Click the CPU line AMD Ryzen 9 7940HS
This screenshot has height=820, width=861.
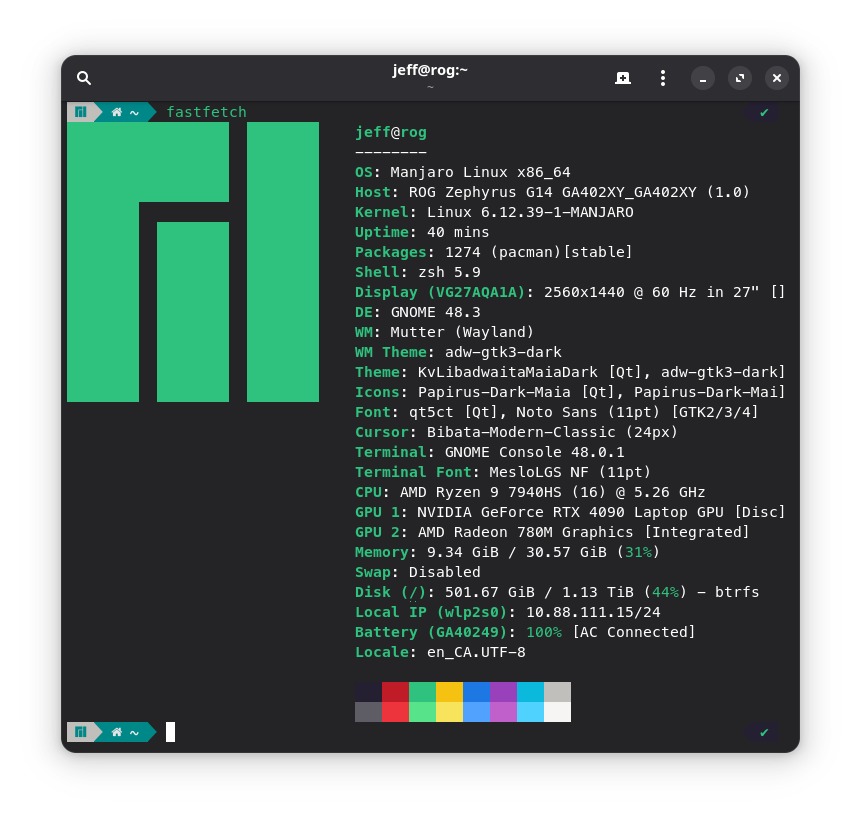point(530,492)
